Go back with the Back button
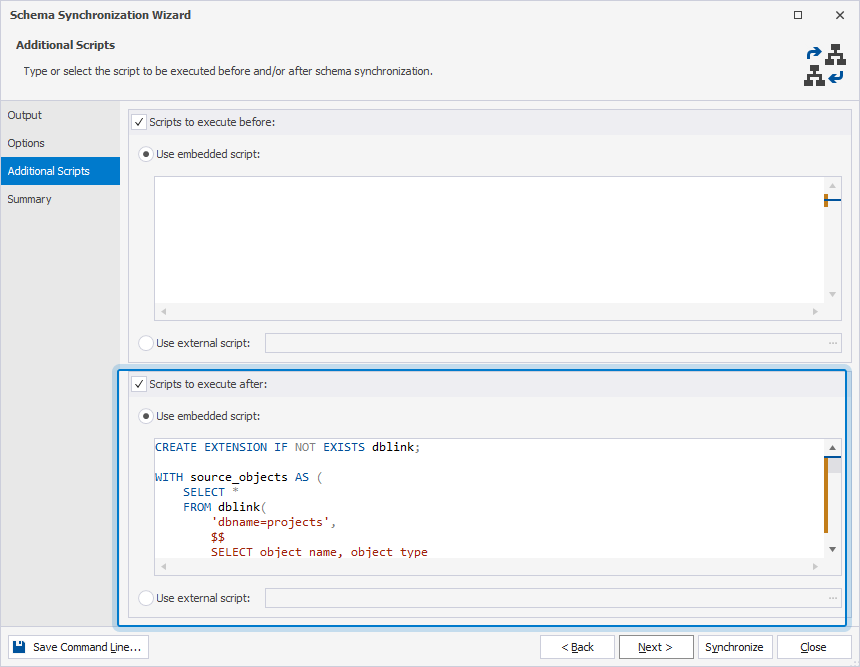860x667 pixels. [x=577, y=647]
